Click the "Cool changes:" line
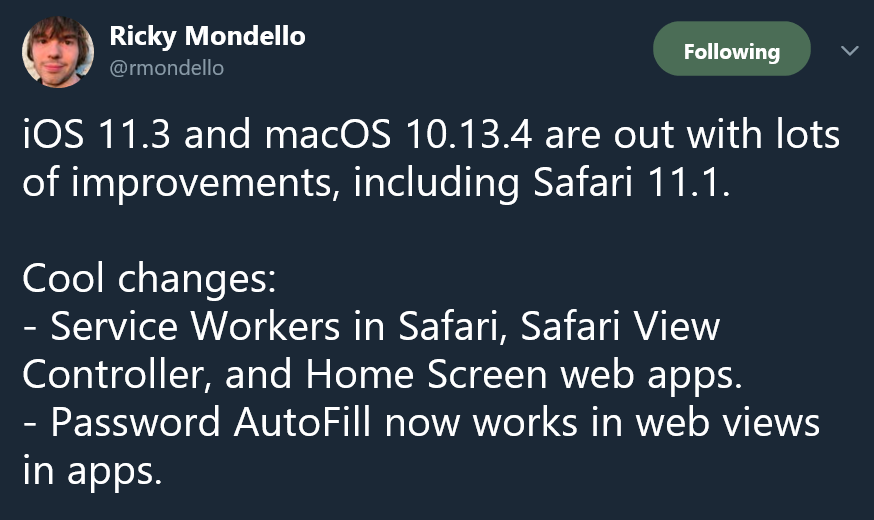Screen dimensions: 874x520 [x=149, y=278]
